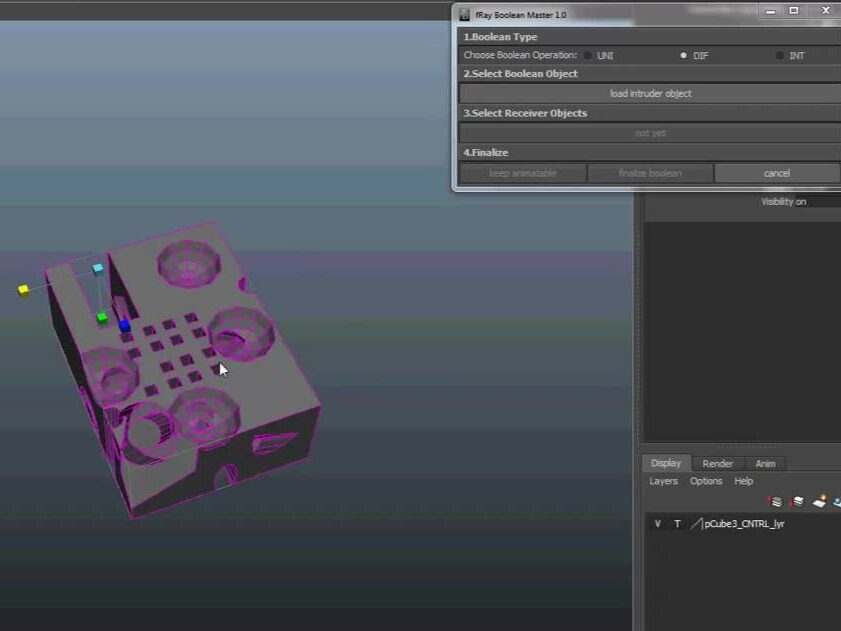The height and width of the screenshot is (631, 841).
Task: Click the fRay Boolean Master window icon
Action: tap(465, 15)
